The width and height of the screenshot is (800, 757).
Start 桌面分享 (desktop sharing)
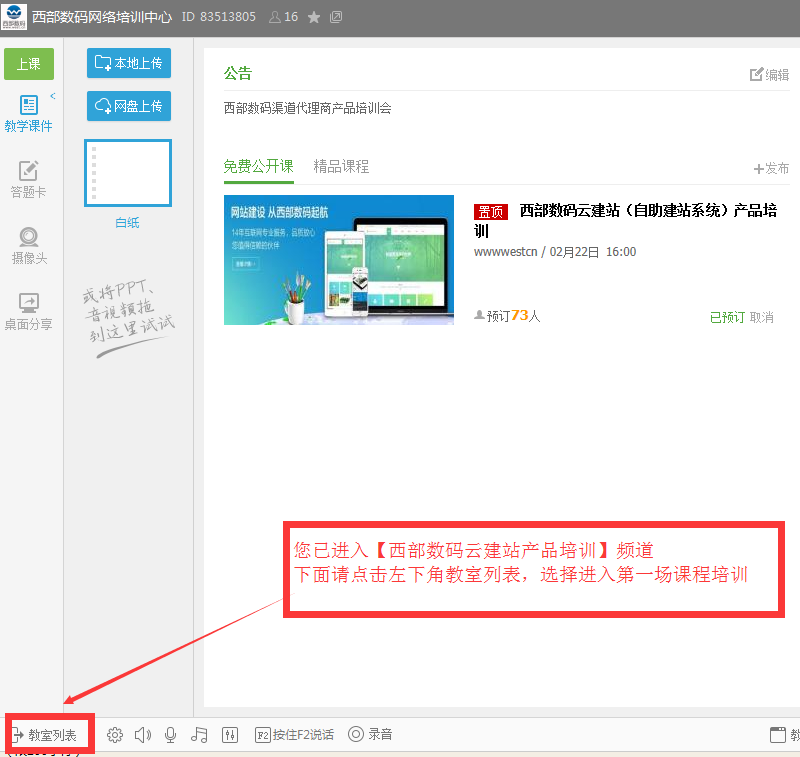pos(29,310)
